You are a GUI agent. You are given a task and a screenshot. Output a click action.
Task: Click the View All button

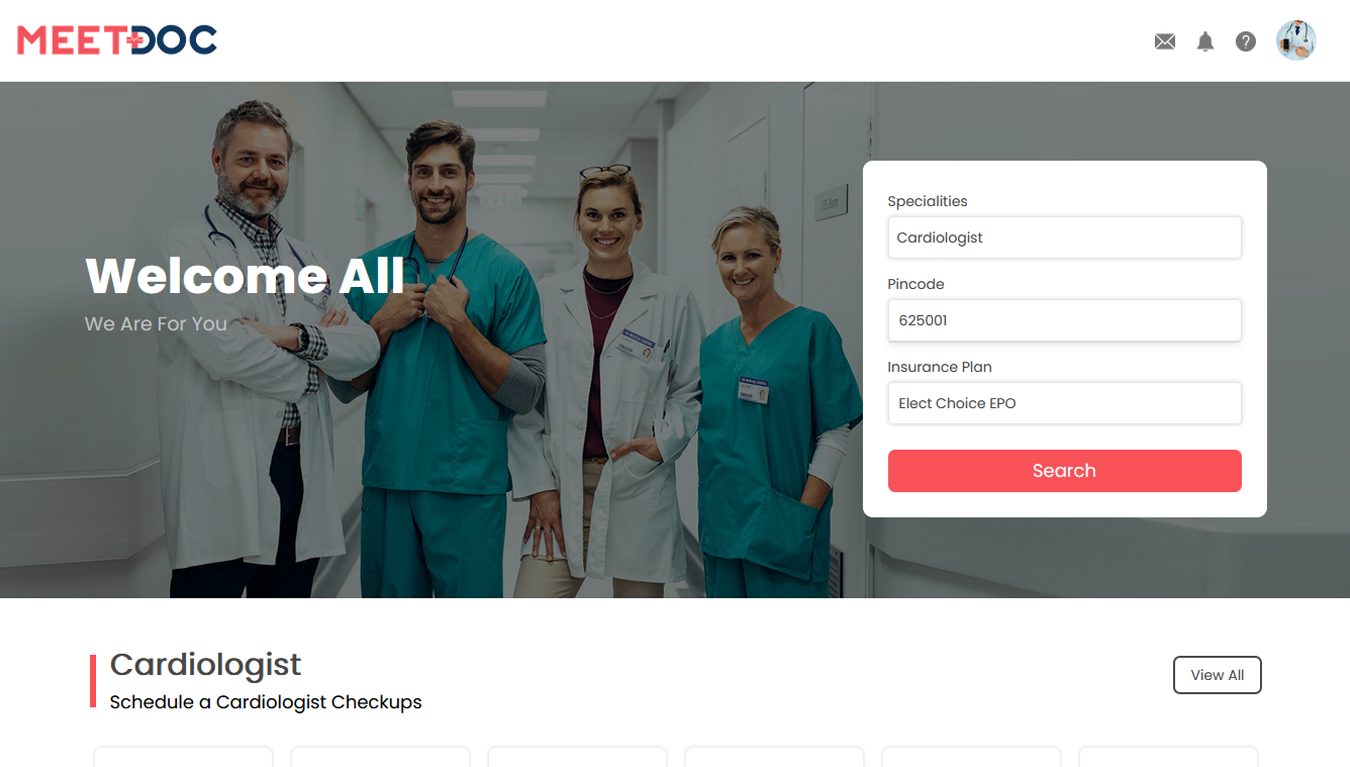point(1217,675)
